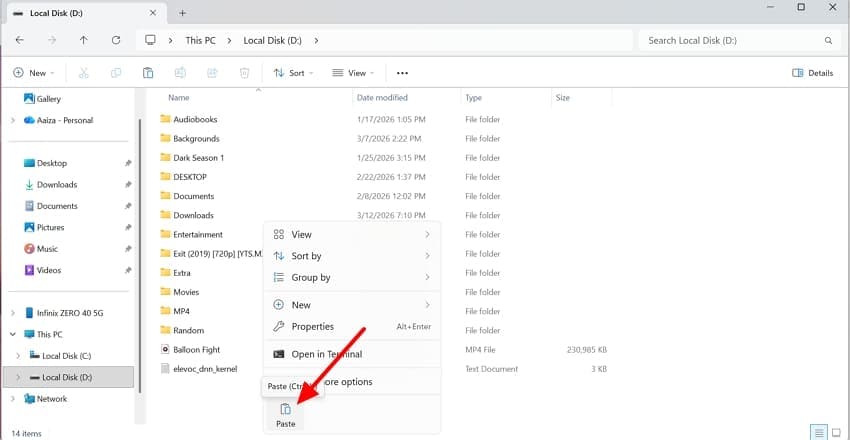Open the New submenu in context menu
The width and height of the screenshot is (850, 440).
click(x=352, y=305)
